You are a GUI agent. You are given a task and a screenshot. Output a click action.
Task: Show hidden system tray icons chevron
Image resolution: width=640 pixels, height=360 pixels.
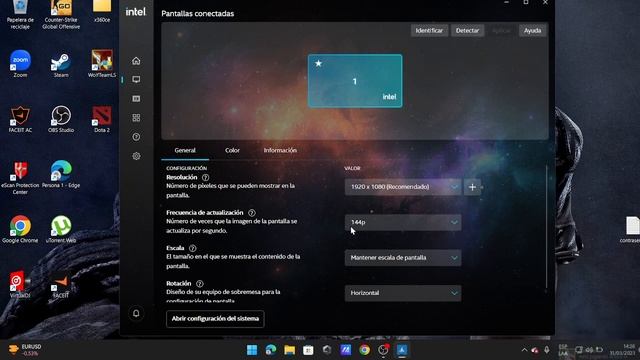pos(524,350)
